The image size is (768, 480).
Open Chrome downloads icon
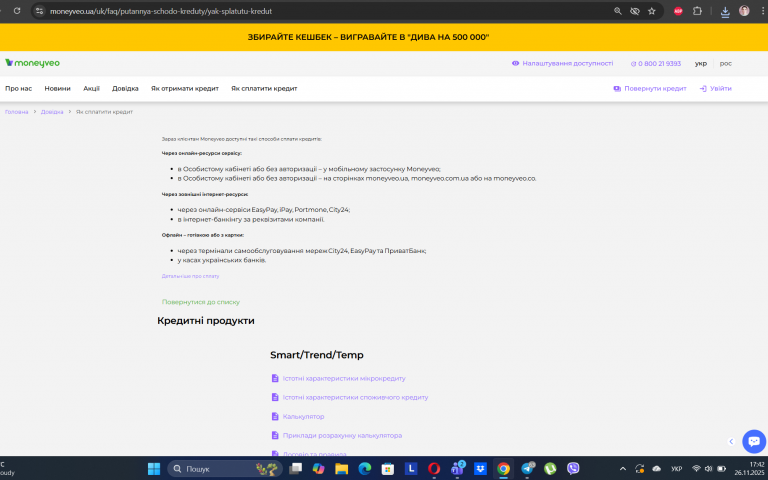pos(725,11)
